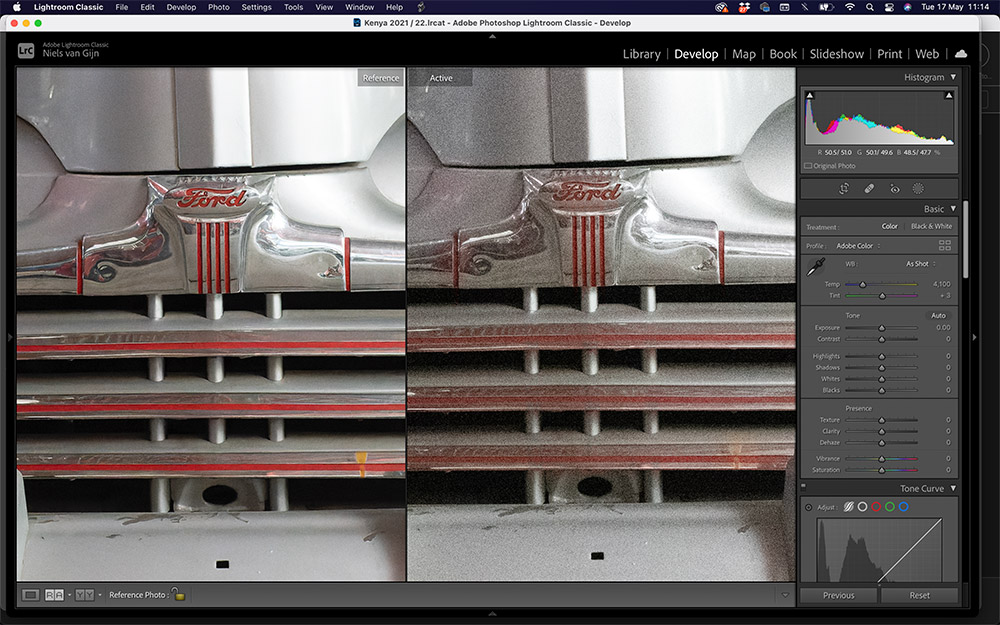Image resolution: width=1000 pixels, height=625 pixels.
Task: Toggle the shadow clipping indicator in histogram
Action: pos(809,96)
